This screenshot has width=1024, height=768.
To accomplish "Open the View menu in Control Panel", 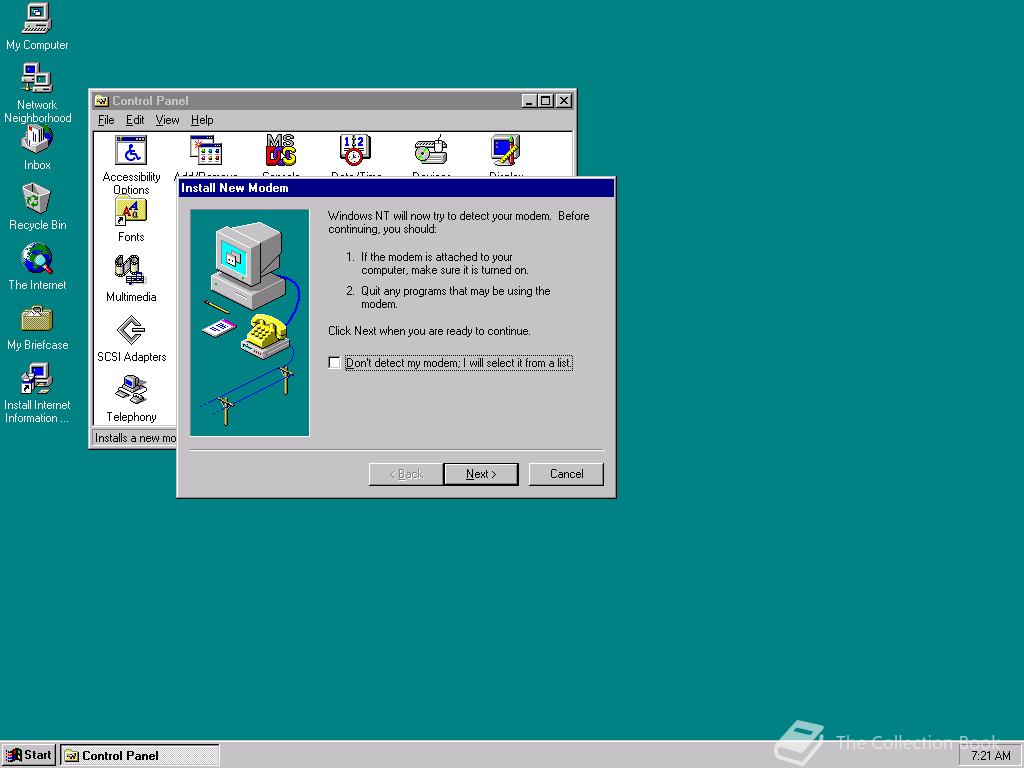I will (x=167, y=120).
